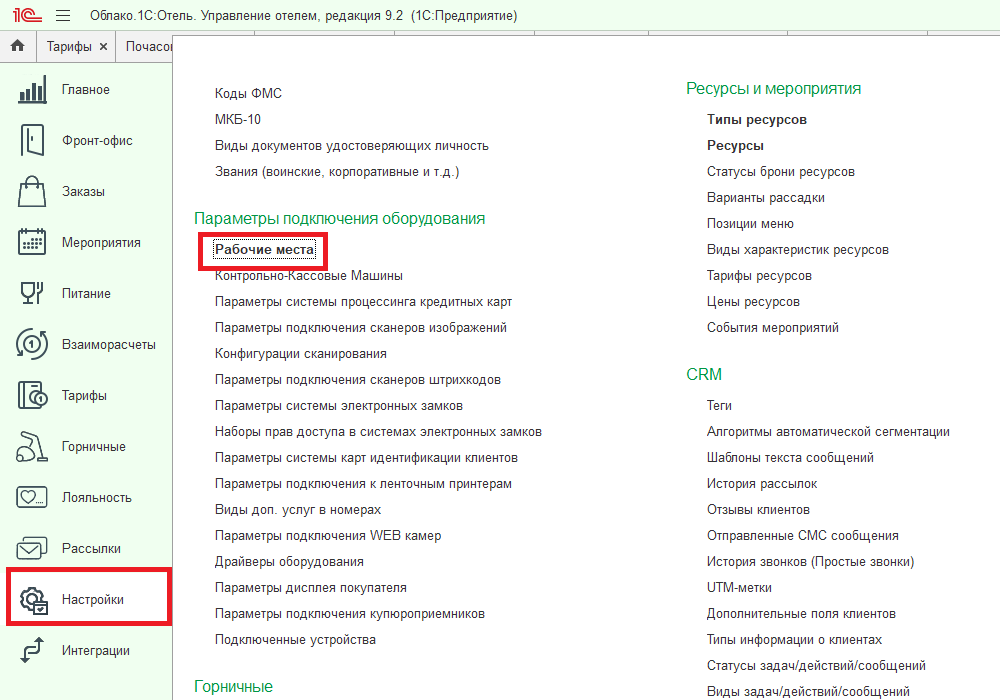The width and height of the screenshot is (1000, 700).
Task: Click the Заказы shopping bag icon
Action: pyautogui.click(x=32, y=191)
